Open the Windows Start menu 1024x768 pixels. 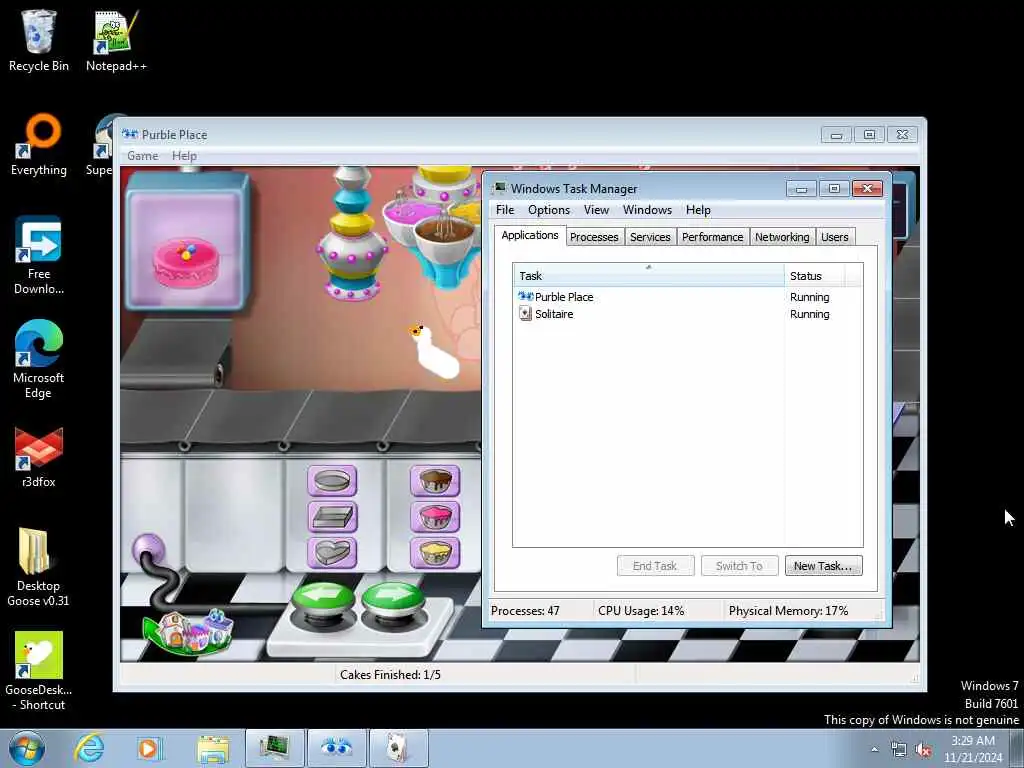point(26,748)
